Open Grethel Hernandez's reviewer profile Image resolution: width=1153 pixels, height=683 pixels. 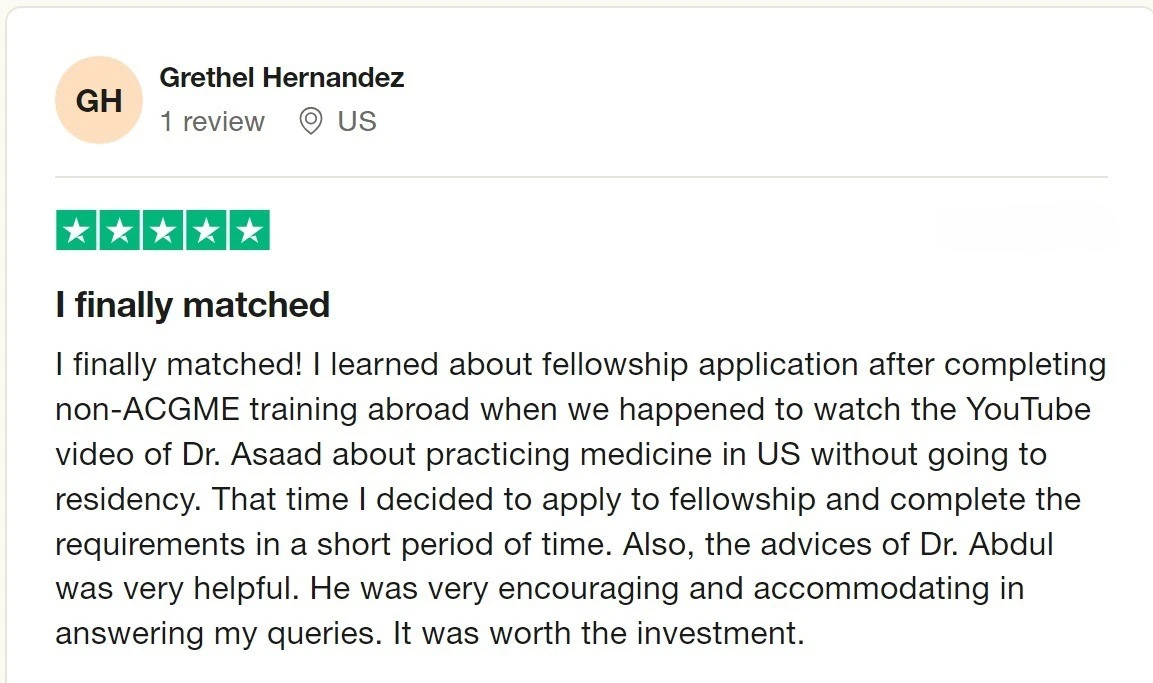[282, 78]
